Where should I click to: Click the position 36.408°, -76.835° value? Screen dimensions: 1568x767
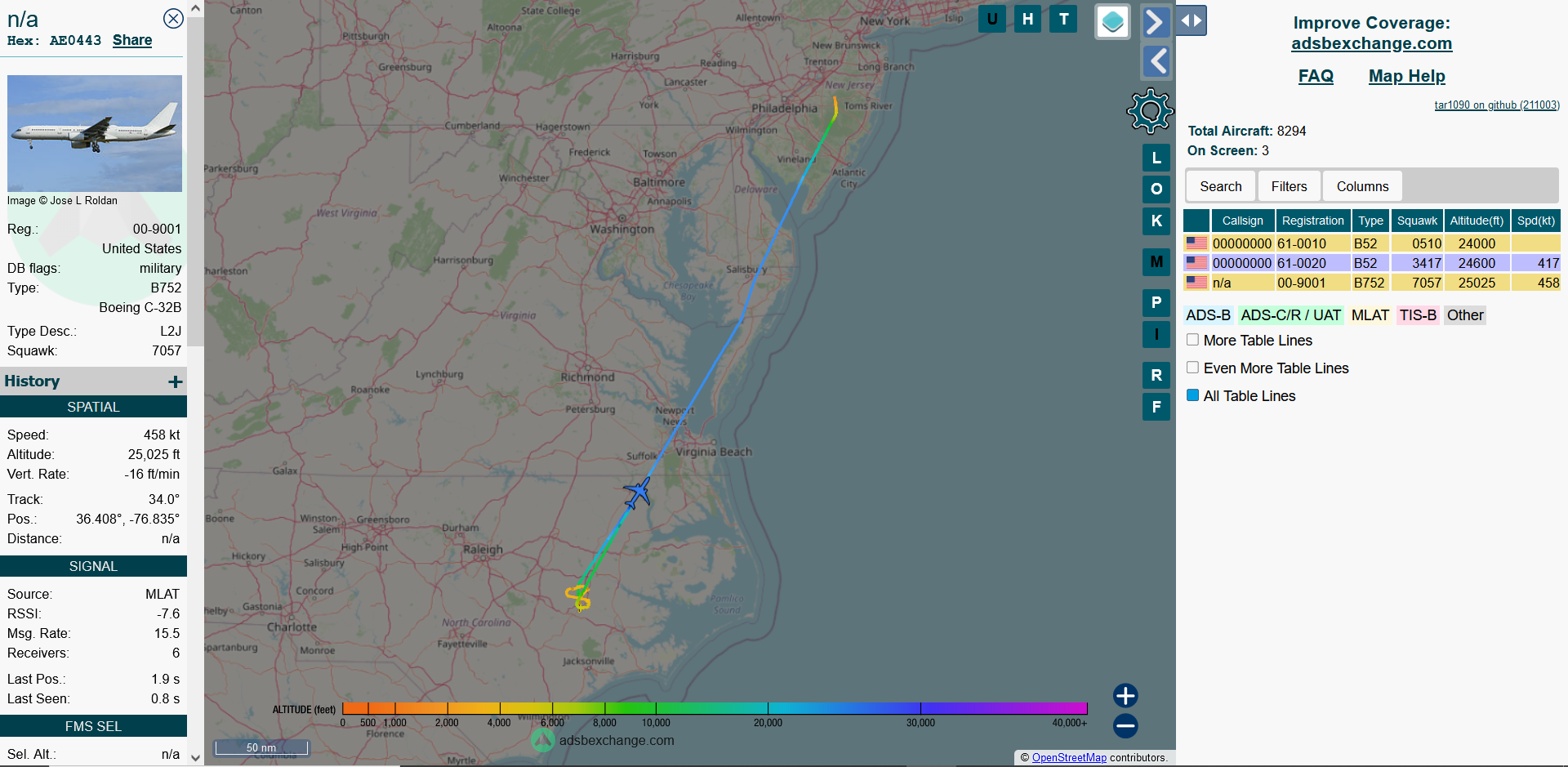click(127, 519)
